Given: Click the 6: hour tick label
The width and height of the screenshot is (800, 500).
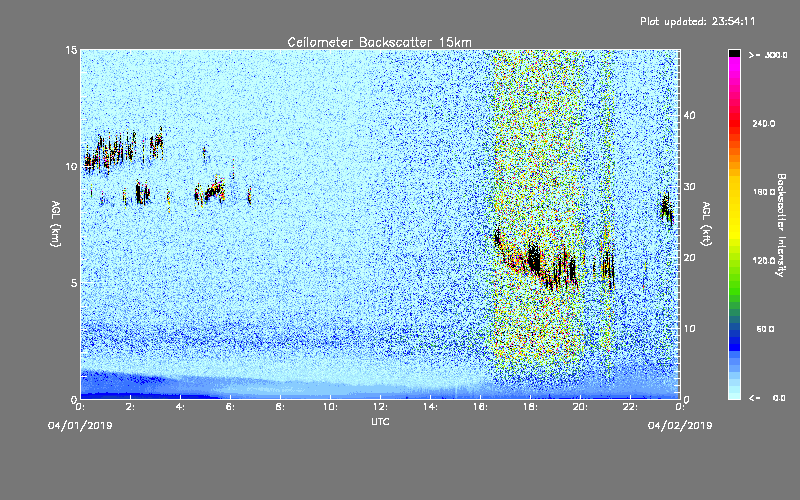Looking at the screenshot, I should pos(230,407).
